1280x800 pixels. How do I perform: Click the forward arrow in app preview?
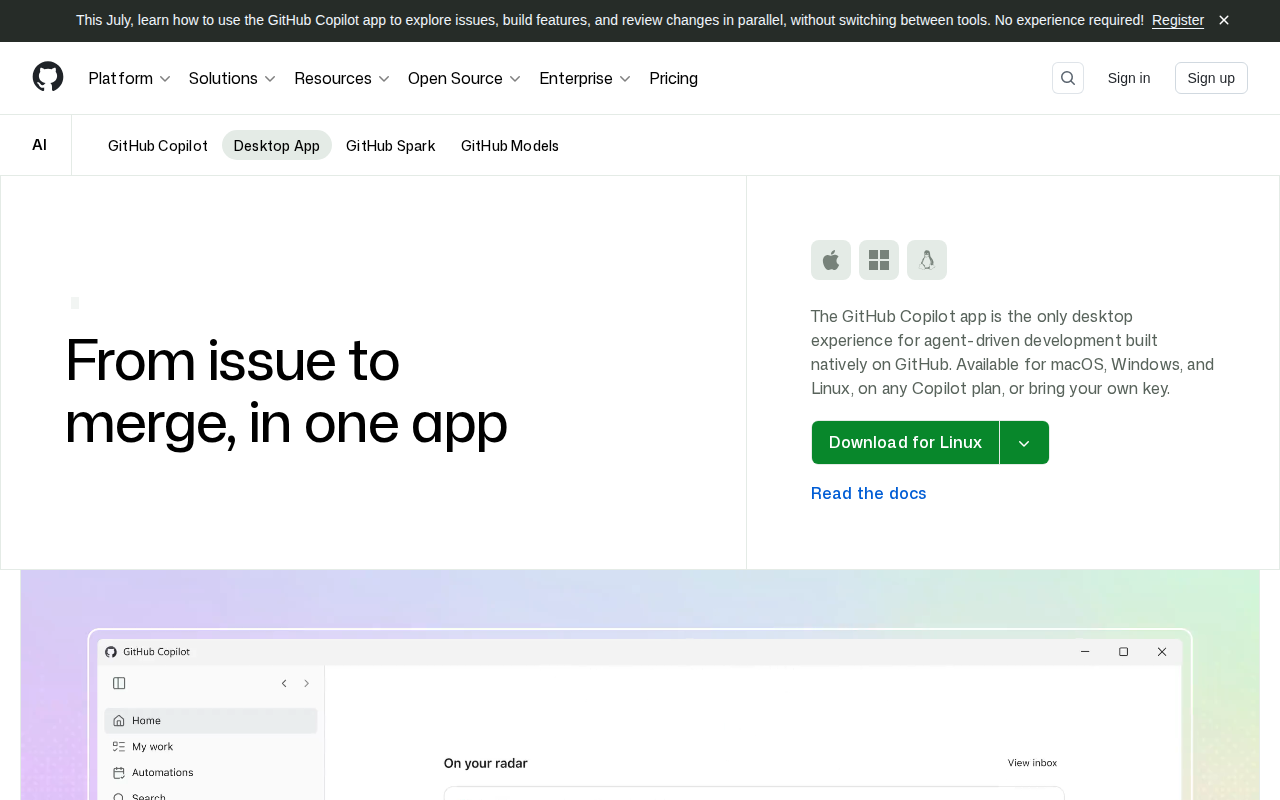pyautogui.click(x=306, y=683)
